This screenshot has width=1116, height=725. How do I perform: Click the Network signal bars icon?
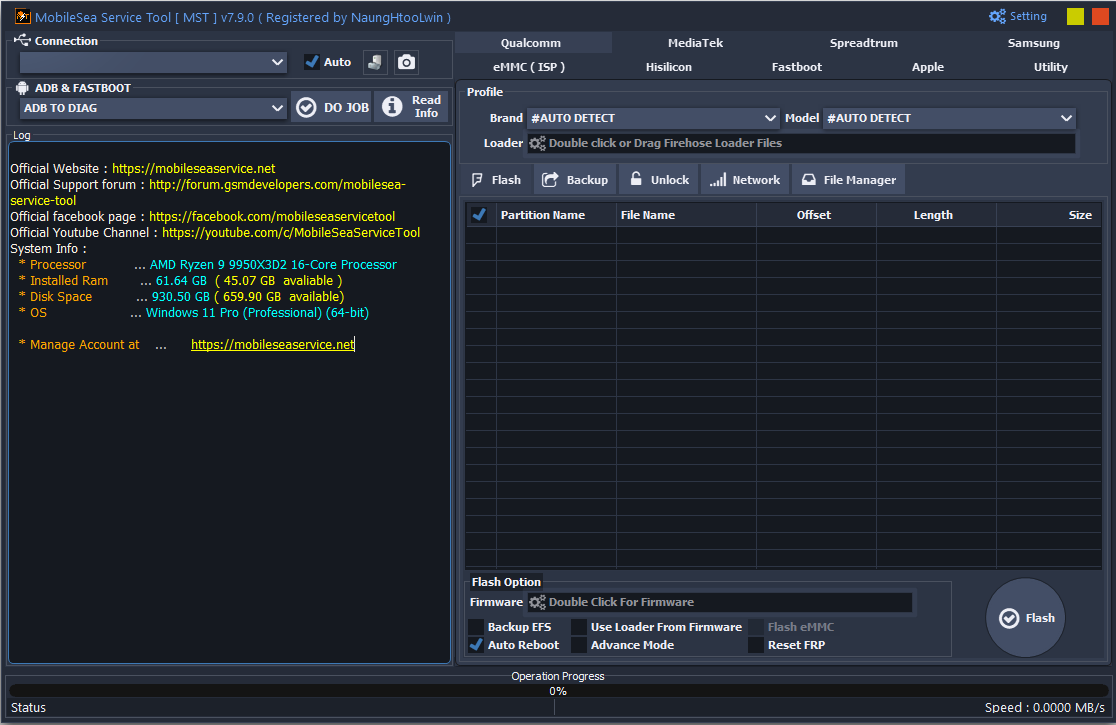point(717,180)
